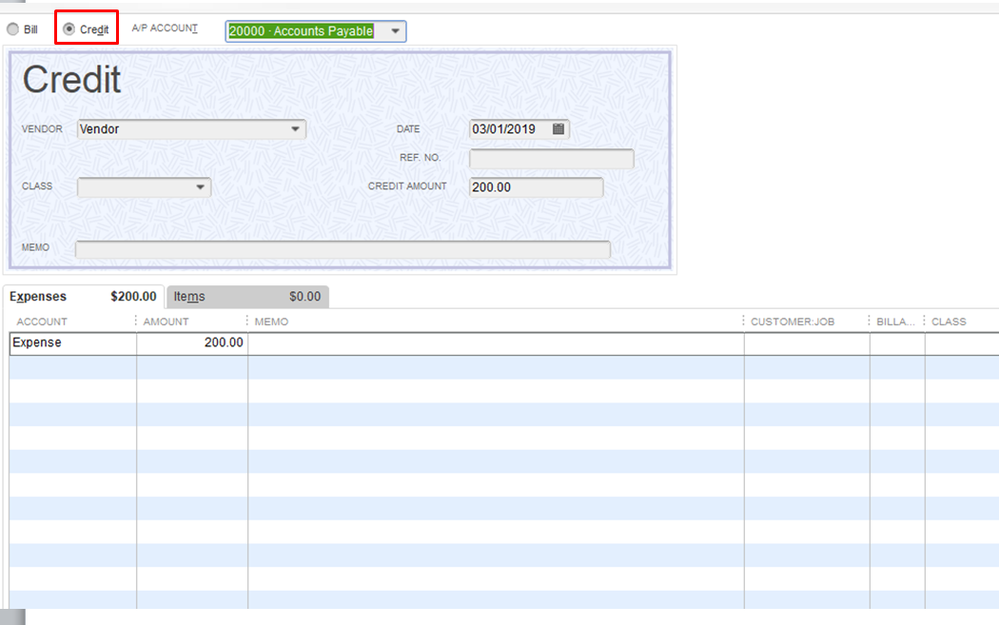Click the Expense account cell

[x=73, y=343]
